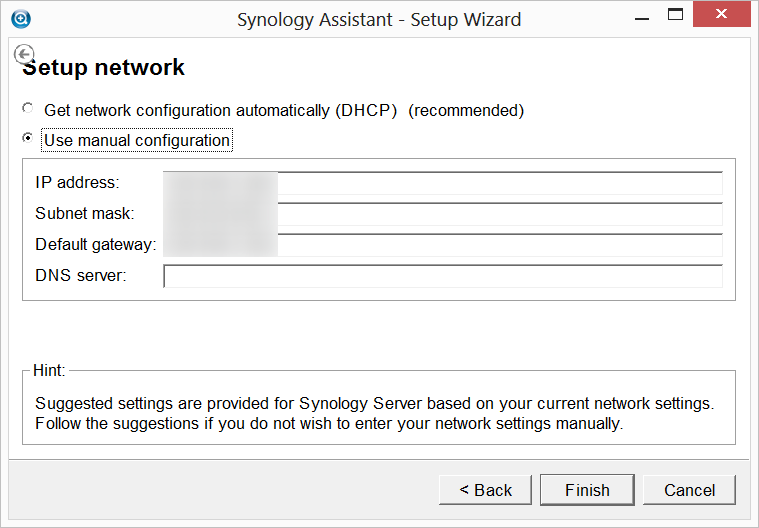759x528 pixels.
Task: Click the IP address input field
Action: pyautogui.click(x=443, y=183)
